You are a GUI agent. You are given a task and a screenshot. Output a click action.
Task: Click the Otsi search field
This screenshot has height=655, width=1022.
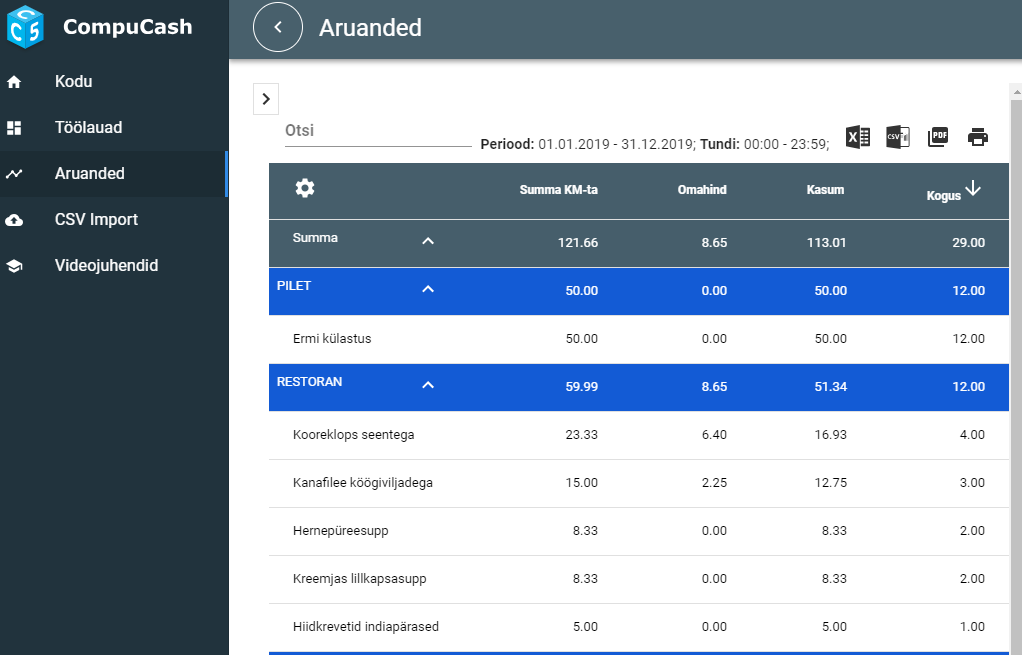click(377, 130)
